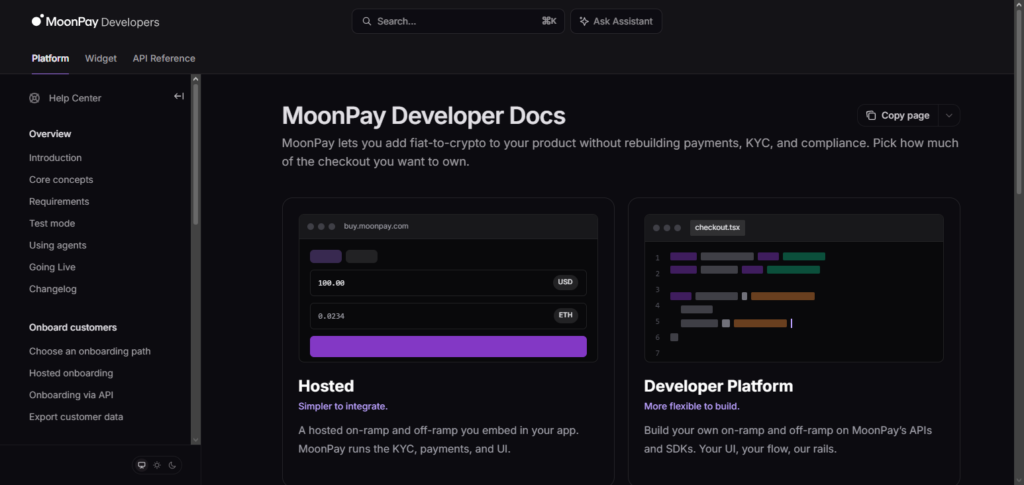Click the Overview section heading
This screenshot has height=485, width=1024.
pos(50,134)
